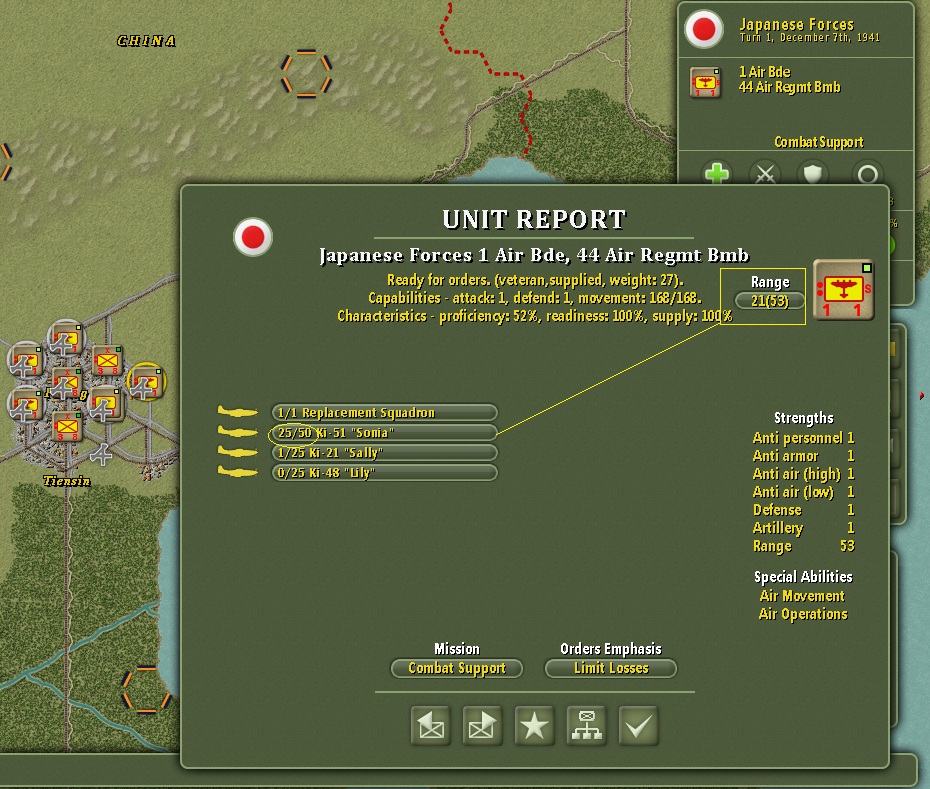Click the Japanese flag in the side panel
Image resolution: width=930 pixels, height=789 pixels.
(x=704, y=29)
